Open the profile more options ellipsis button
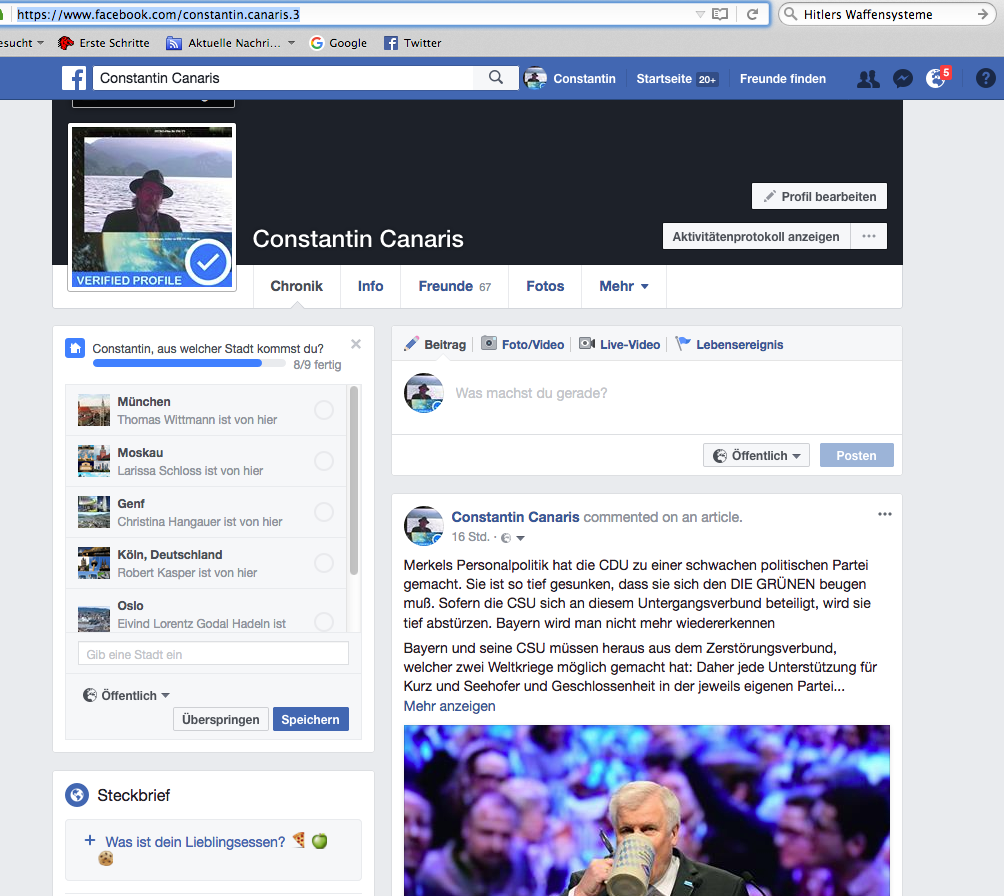Image resolution: width=1004 pixels, height=896 pixels. point(868,236)
